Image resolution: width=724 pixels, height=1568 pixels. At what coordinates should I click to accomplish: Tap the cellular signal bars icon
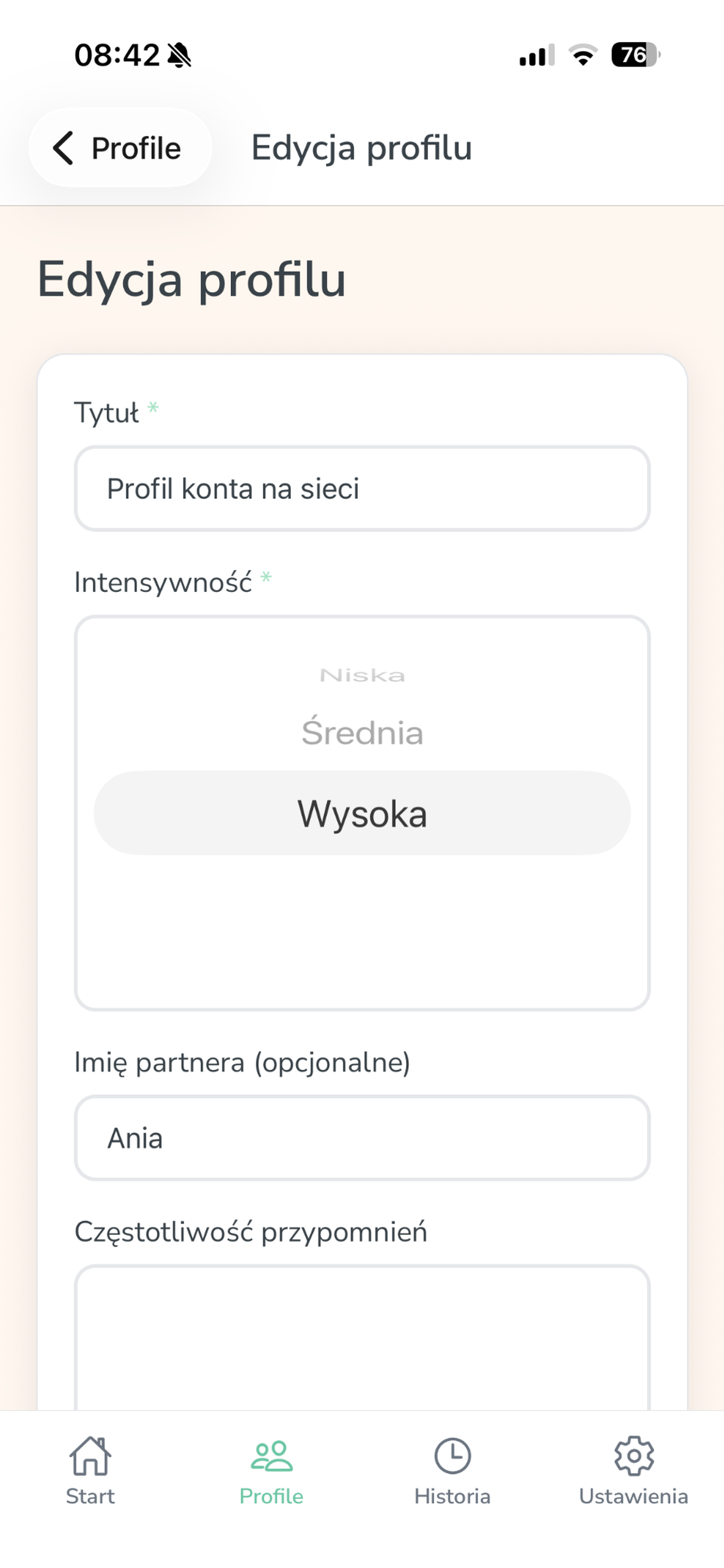pyautogui.click(x=537, y=55)
